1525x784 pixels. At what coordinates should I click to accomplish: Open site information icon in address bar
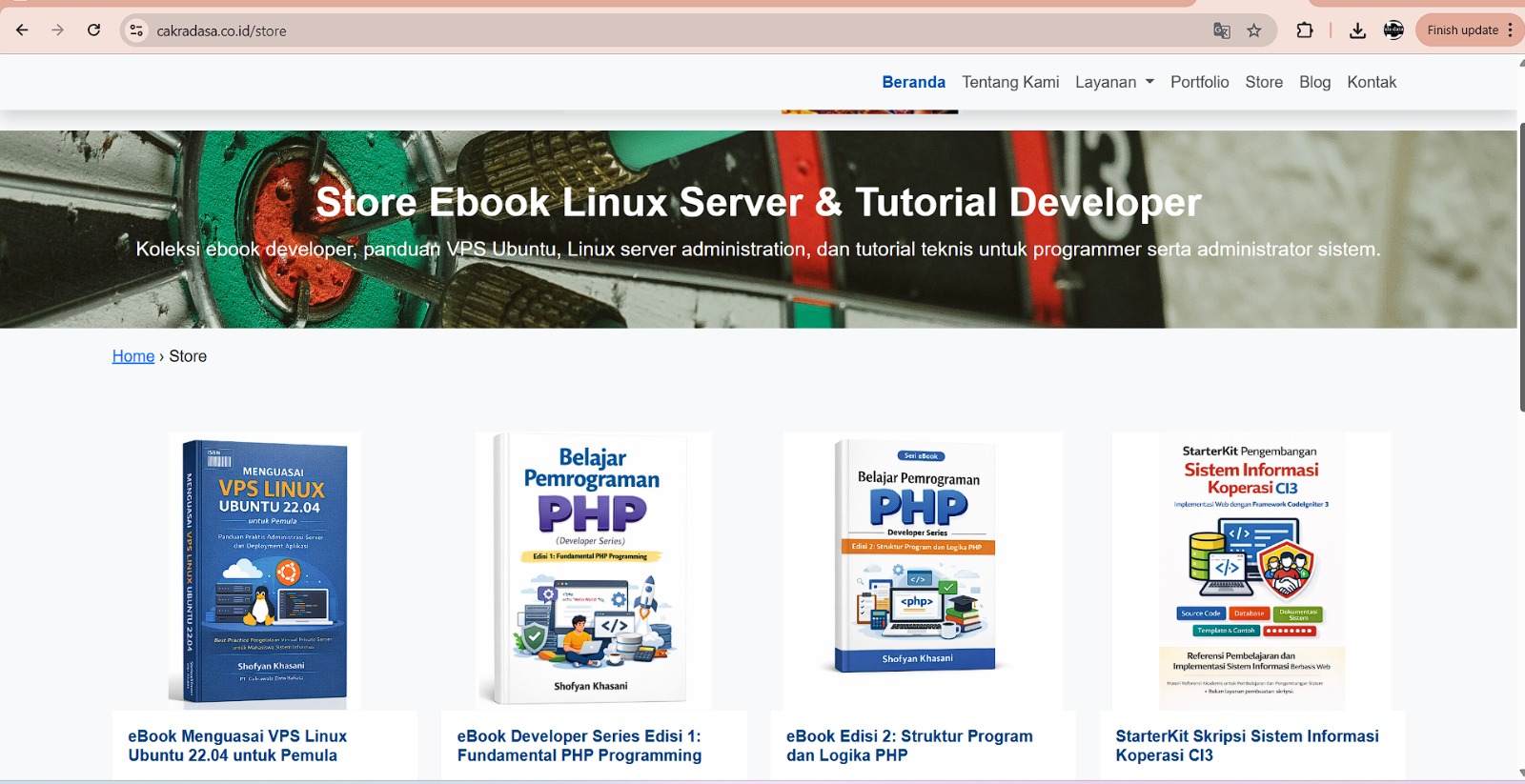point(136,30)
